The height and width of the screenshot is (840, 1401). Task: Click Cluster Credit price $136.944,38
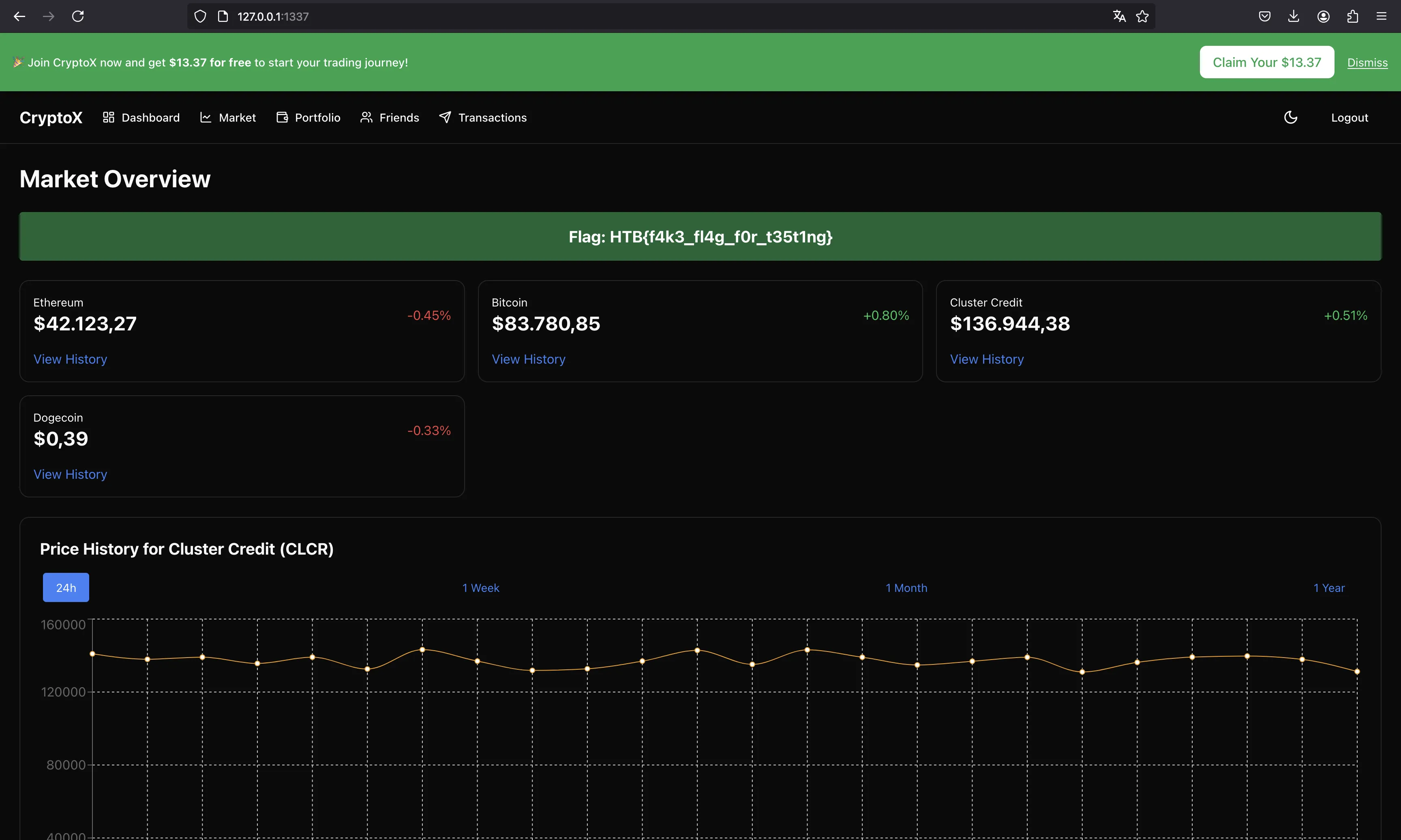(1010, 323)
